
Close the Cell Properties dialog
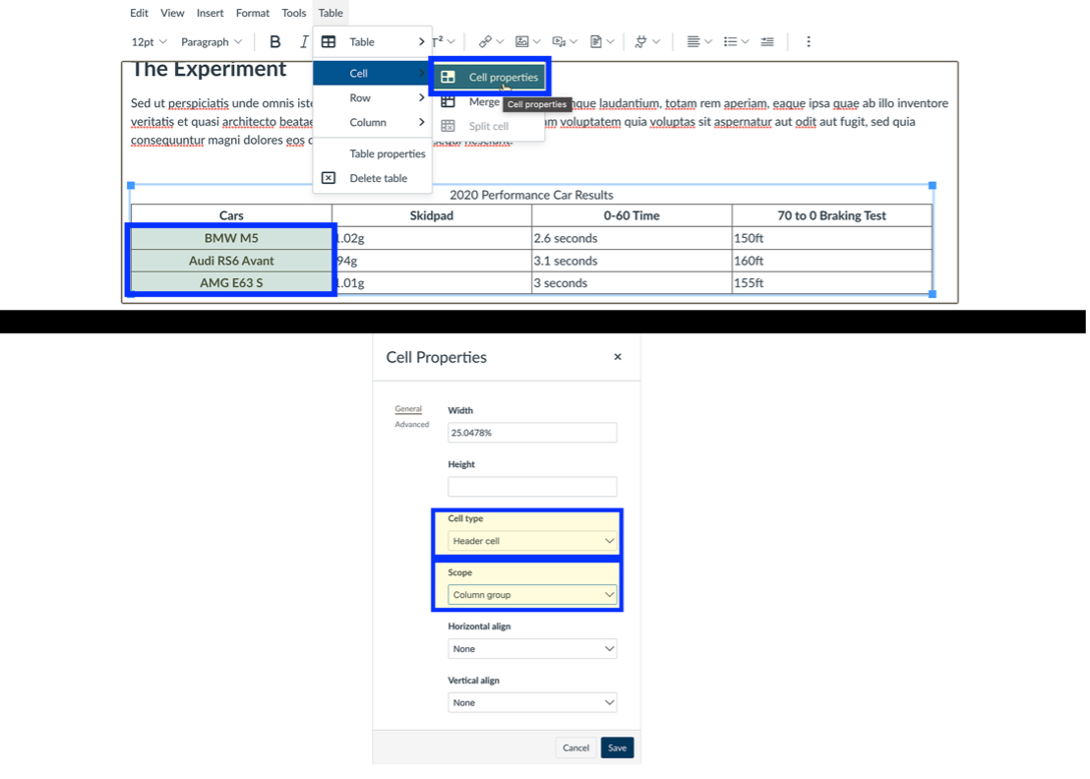617,356
